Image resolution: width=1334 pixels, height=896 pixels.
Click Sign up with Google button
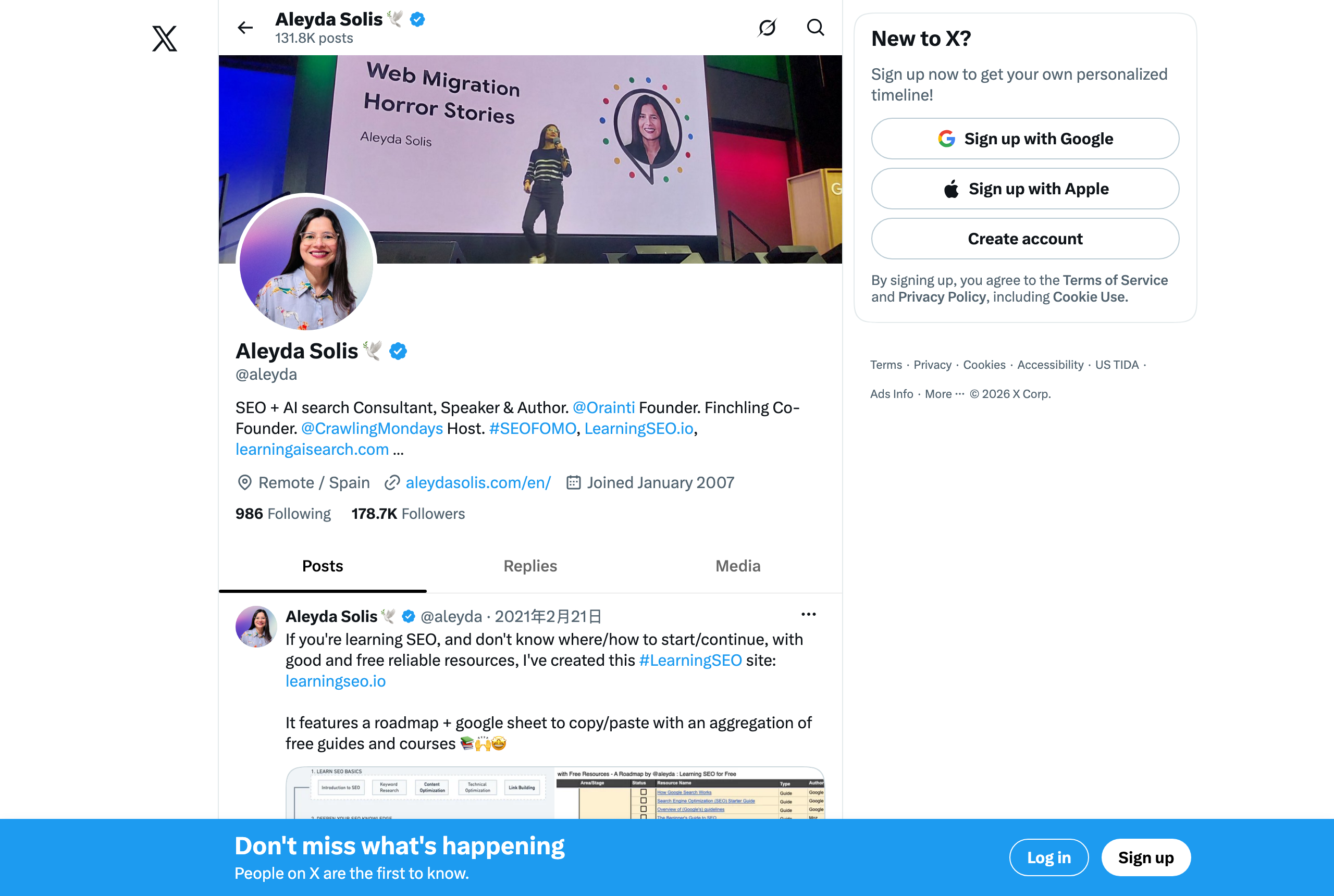(x=1025, y=139)
